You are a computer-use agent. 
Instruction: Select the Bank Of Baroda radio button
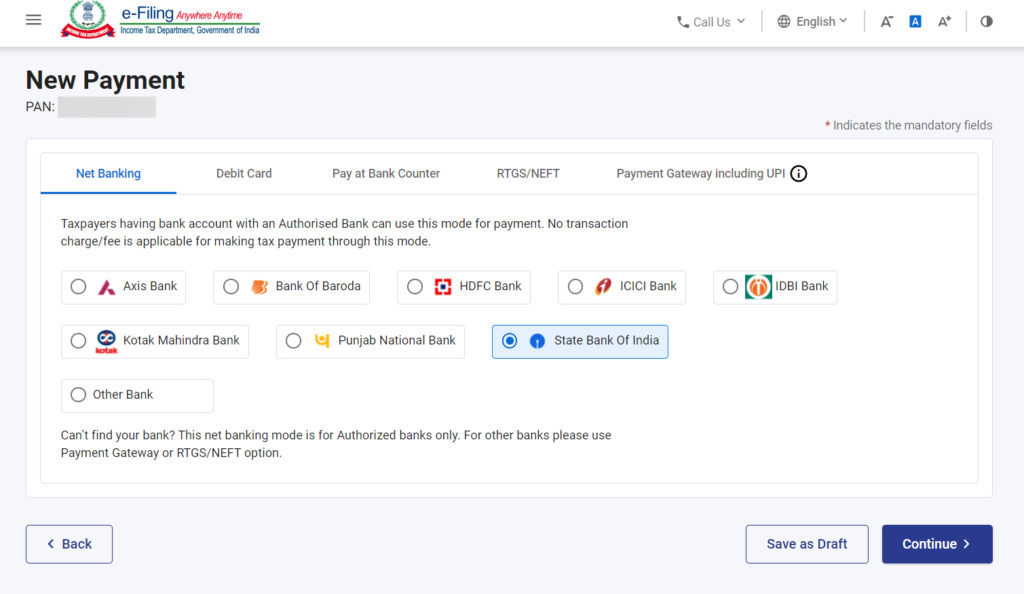pyautogui.click(x=231, y=286)
